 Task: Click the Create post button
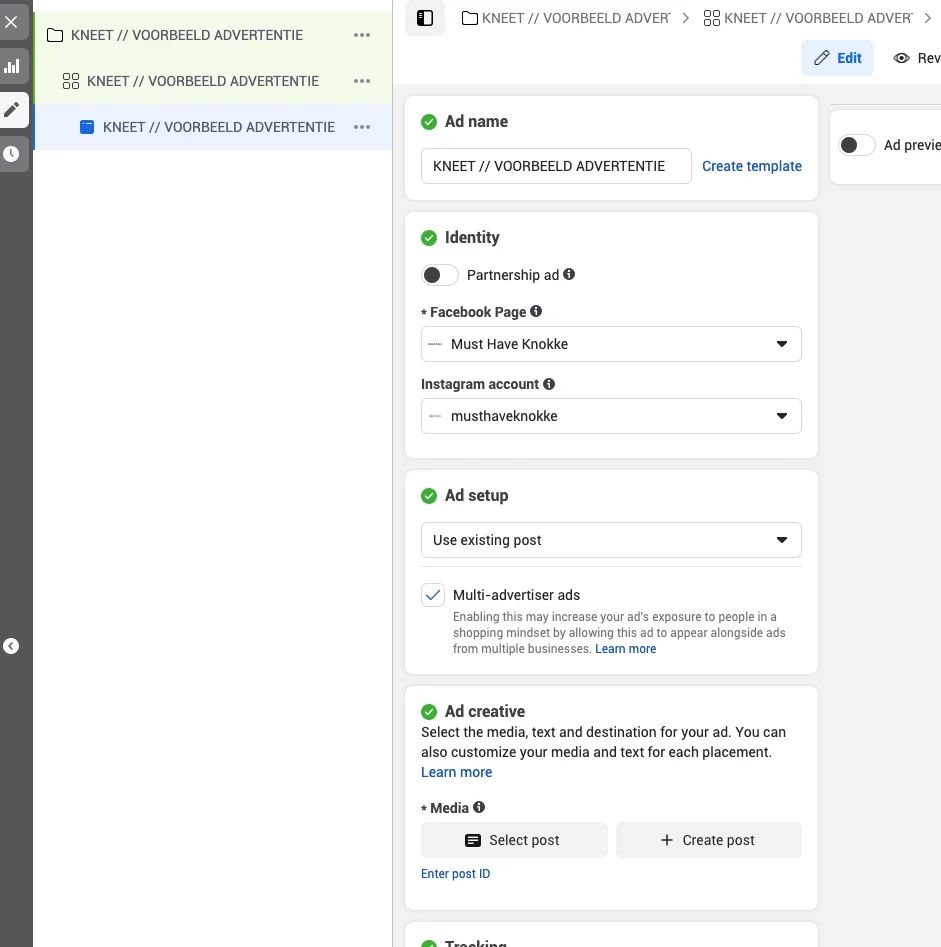[x=708, y=840]
